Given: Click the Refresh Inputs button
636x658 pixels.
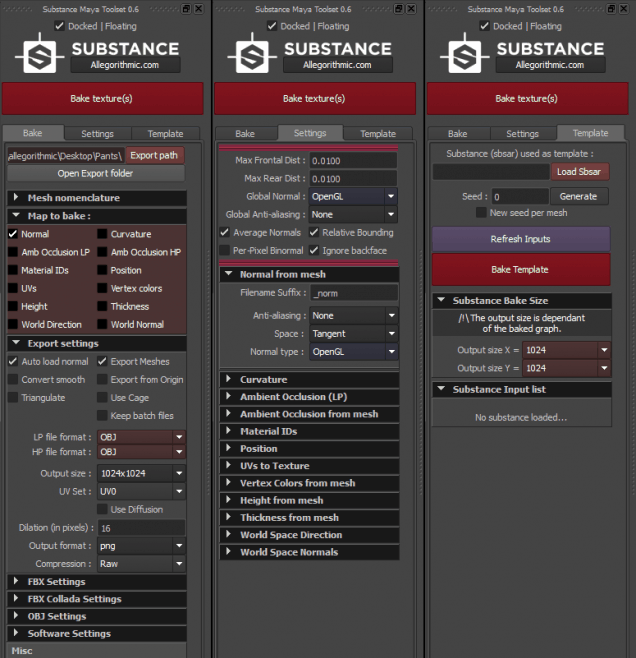Looking at the screenshot, I should click(521, 239).
